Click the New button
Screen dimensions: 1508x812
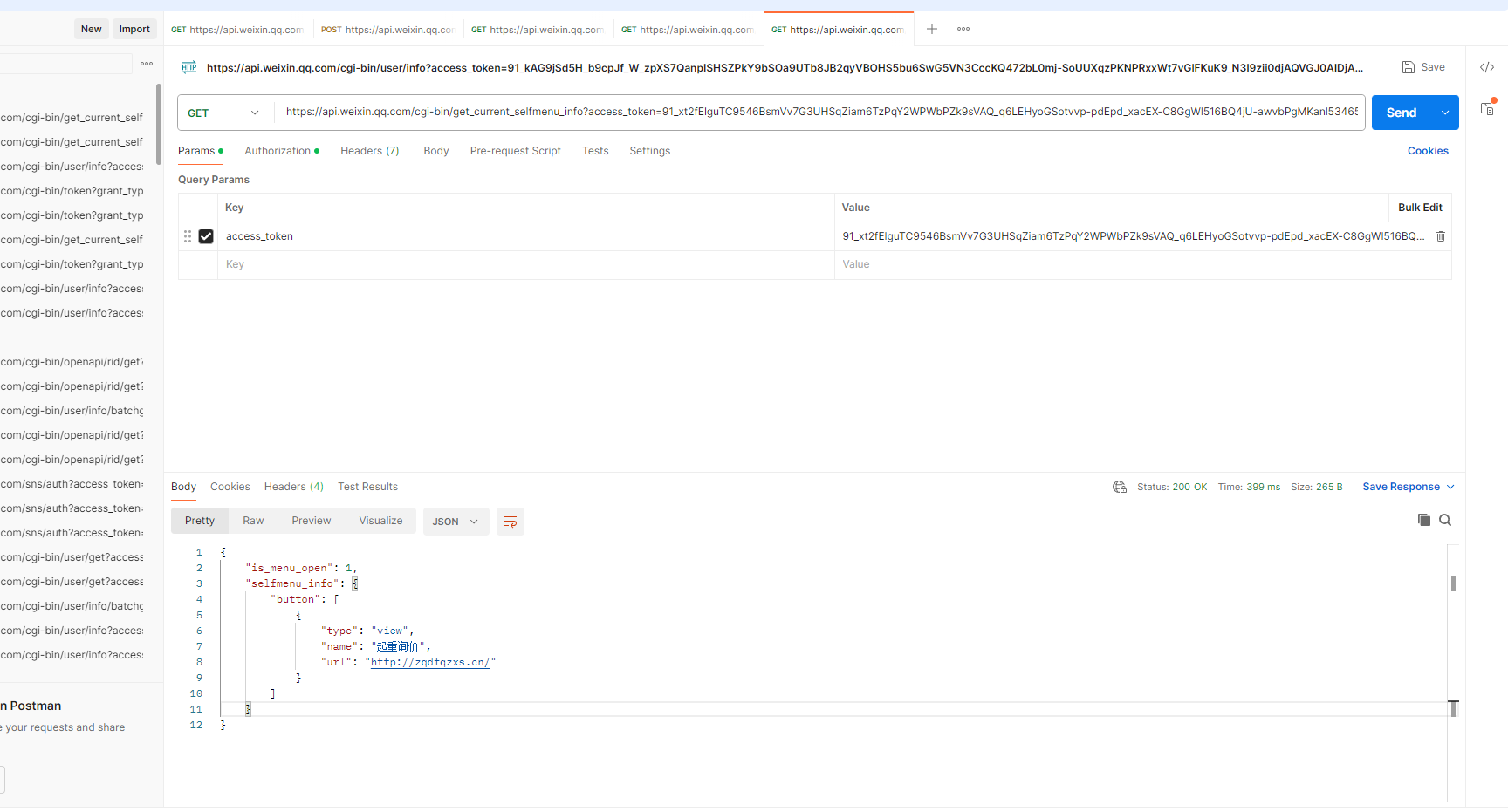(x=92, y=29)
